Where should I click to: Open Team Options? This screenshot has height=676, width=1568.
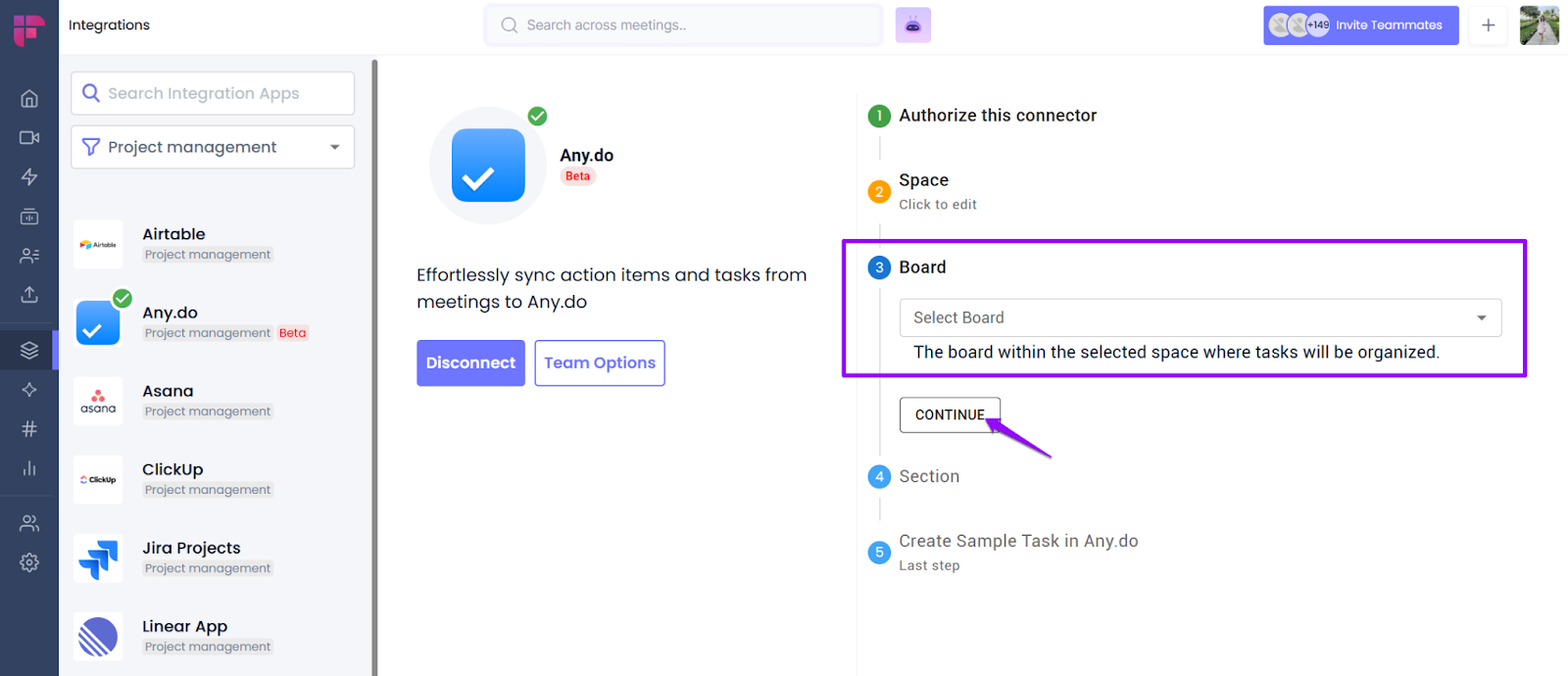tap(600, 362)
